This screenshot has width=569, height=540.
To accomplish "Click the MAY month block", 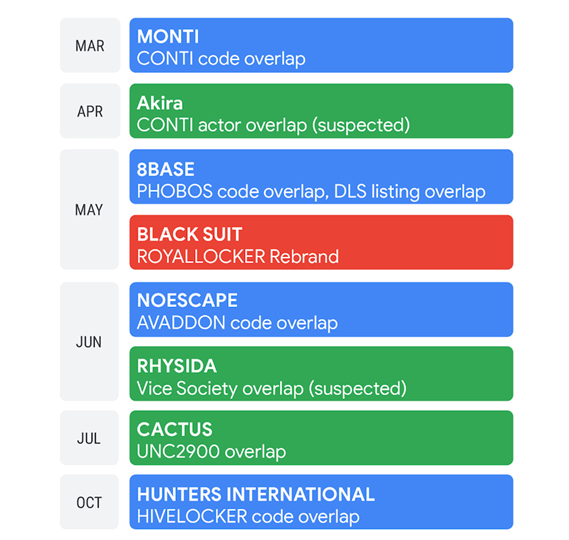I will click(x=89, y=209).
